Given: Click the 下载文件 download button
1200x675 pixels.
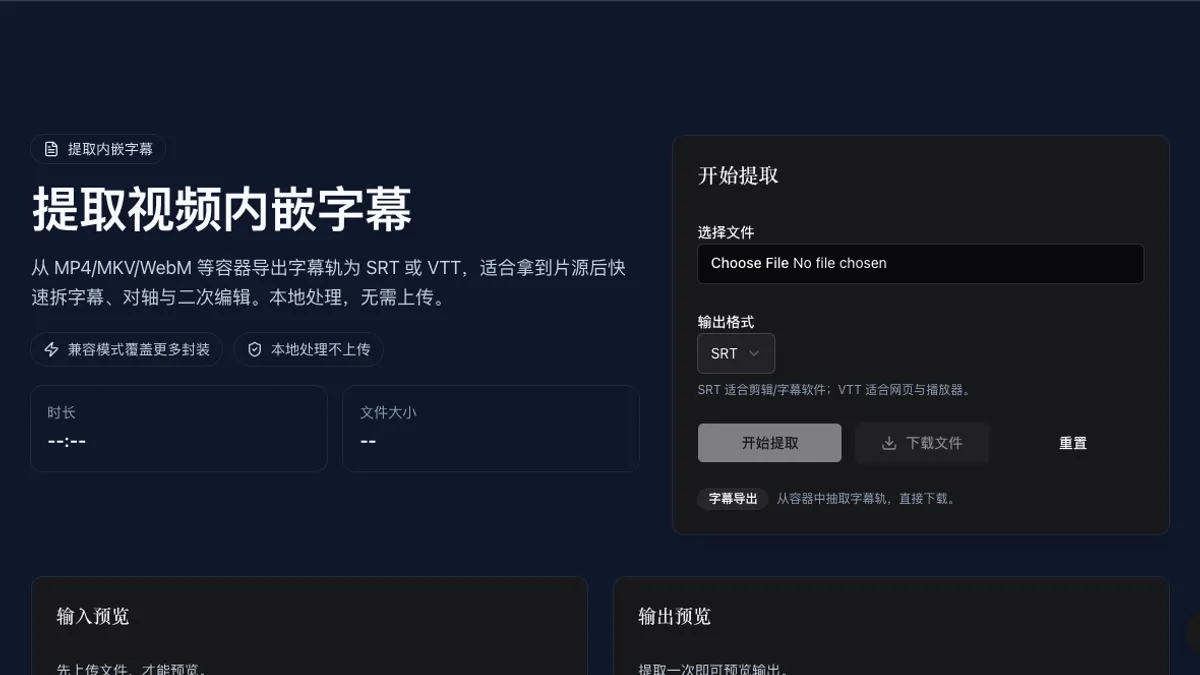Looking at the screenshot, I should 922,443.
